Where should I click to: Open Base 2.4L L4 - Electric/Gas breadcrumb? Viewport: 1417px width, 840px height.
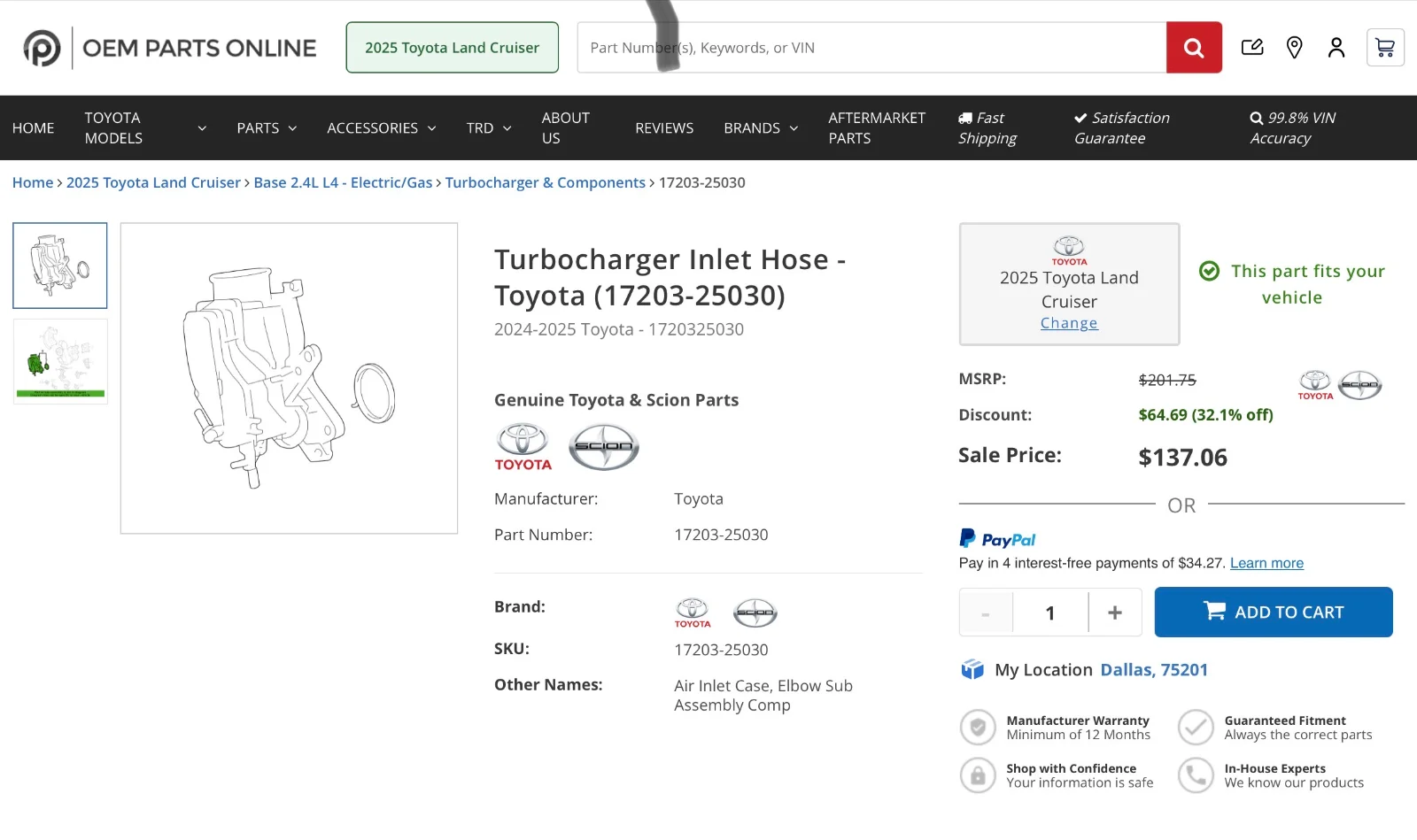(344, 182)
